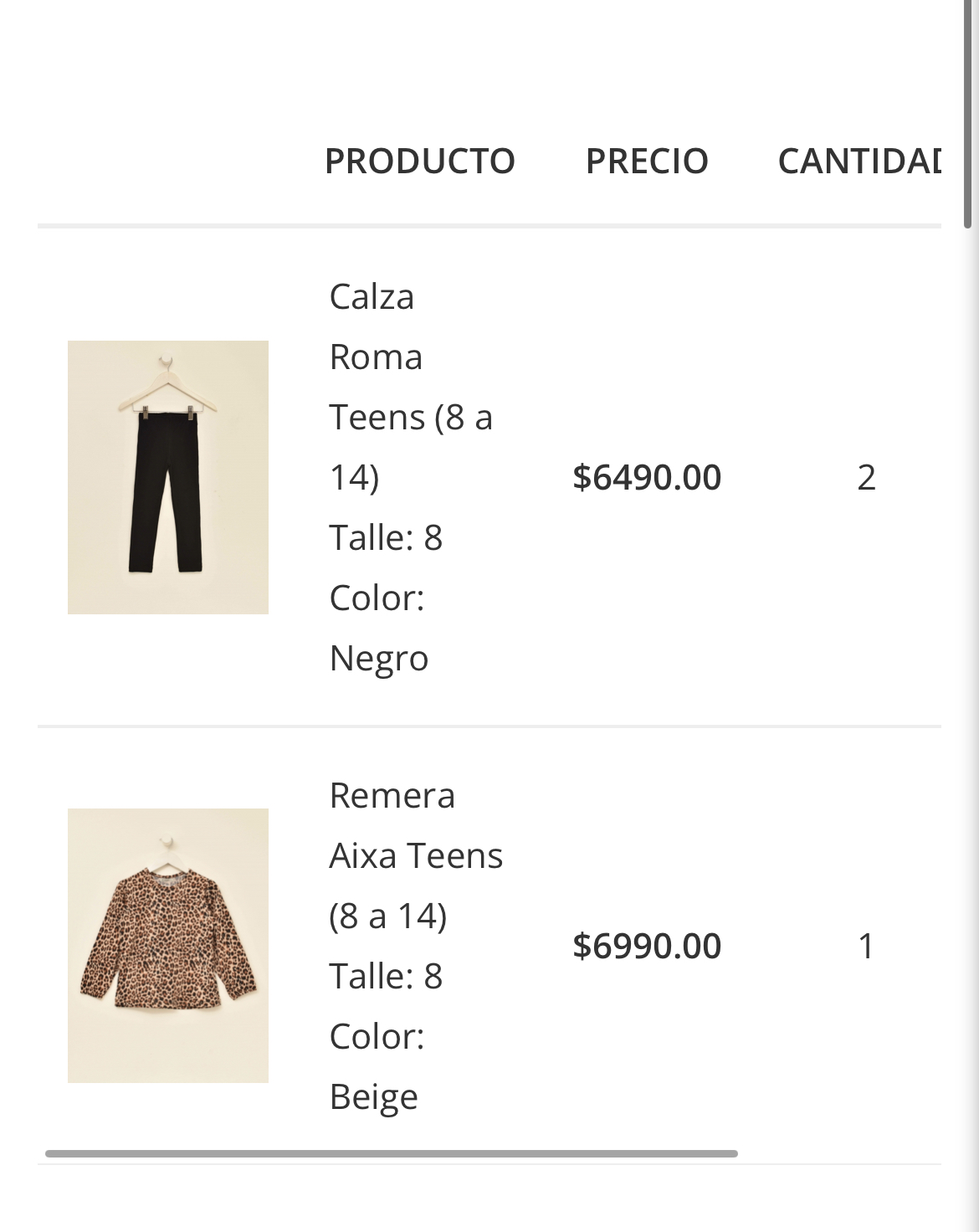Select the PRODUCTO column header
Screen dimensions: 979x1232
coord(419,161)
